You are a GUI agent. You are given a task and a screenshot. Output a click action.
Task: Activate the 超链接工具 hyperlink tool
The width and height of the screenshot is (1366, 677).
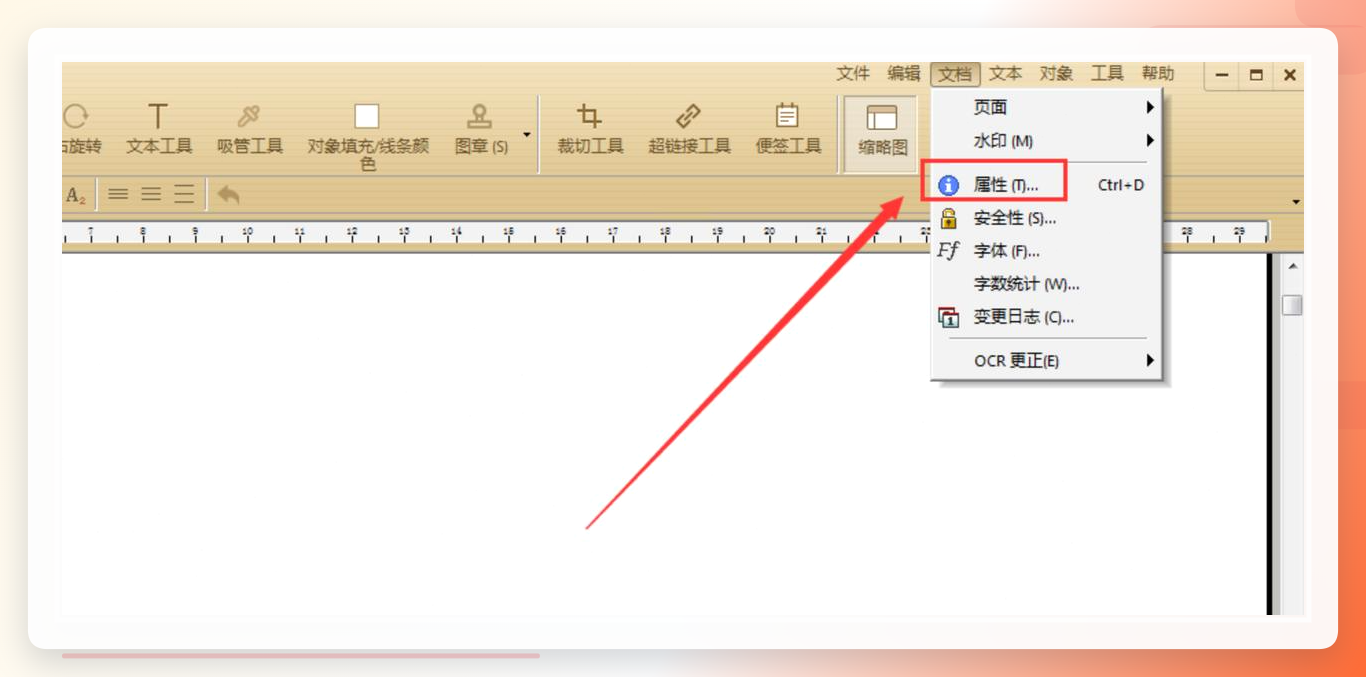689,130
